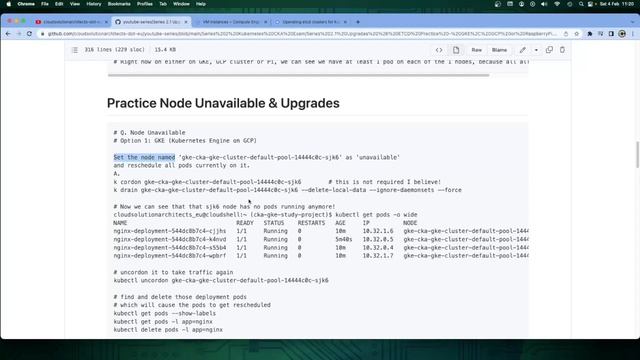Open the Apple menu
Viewport: 640px width, 360px height.
[x=9, y=4]
